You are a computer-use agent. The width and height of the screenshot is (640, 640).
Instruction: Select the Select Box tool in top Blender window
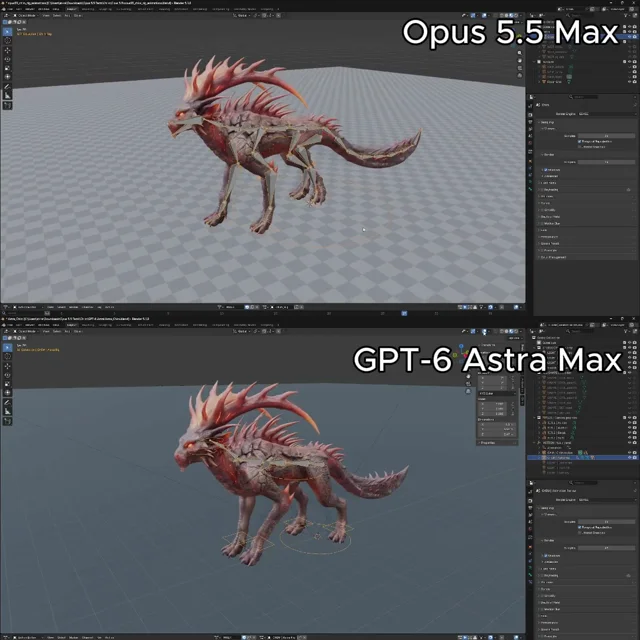pyautogui.click(x=7, y=31)
